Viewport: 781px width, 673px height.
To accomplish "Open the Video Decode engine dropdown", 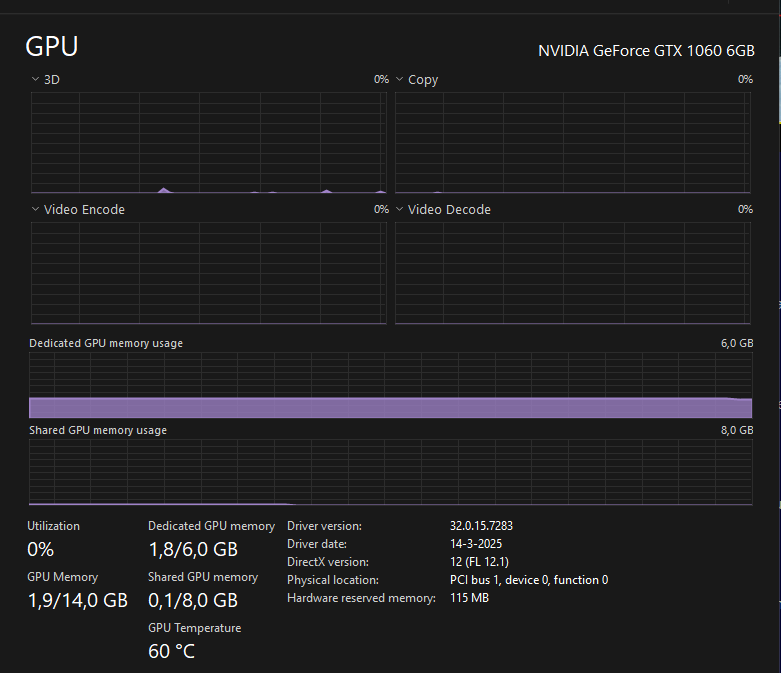I will (x=399, y=209).
